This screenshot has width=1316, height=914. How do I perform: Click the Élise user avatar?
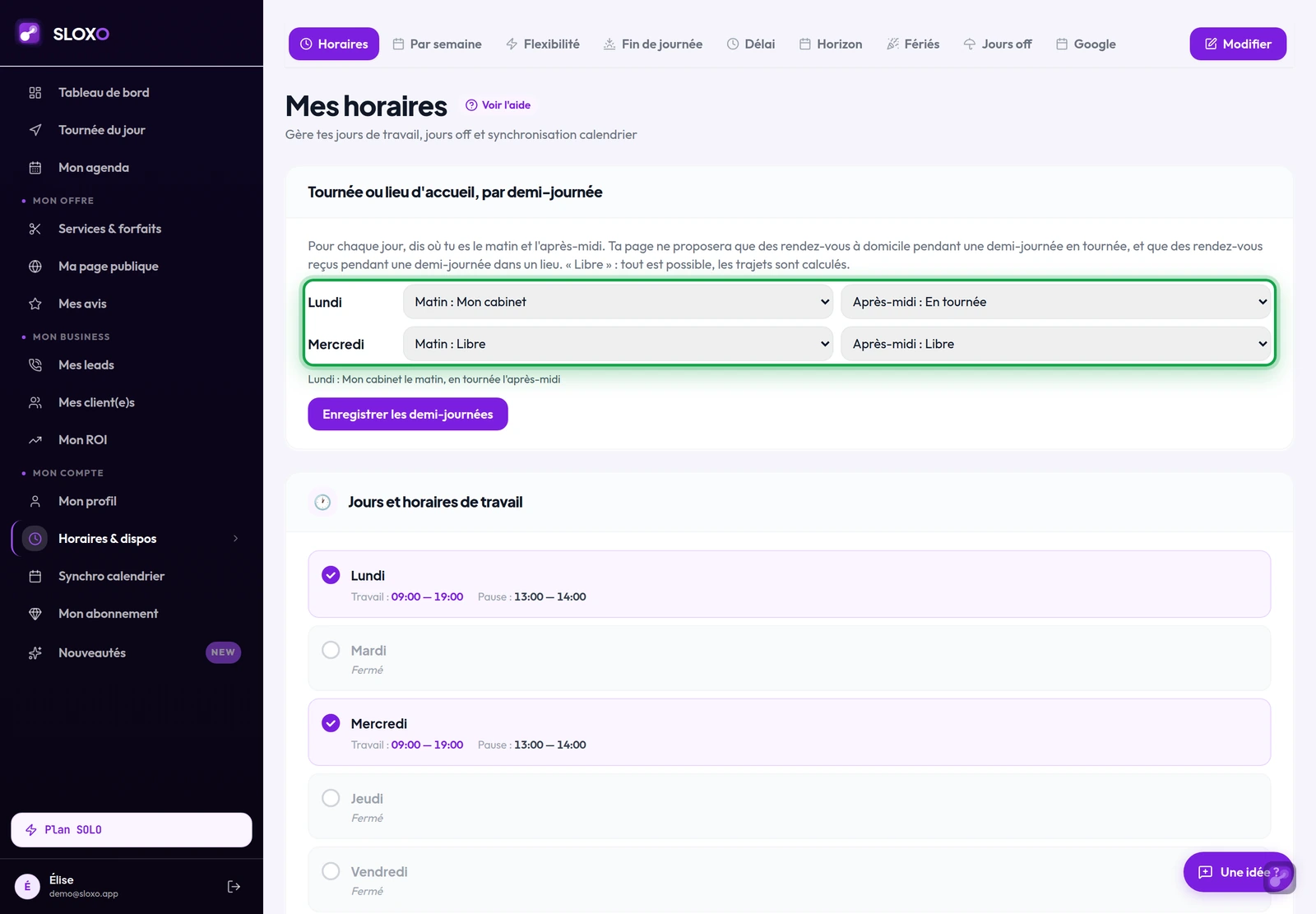coord(27,886)
